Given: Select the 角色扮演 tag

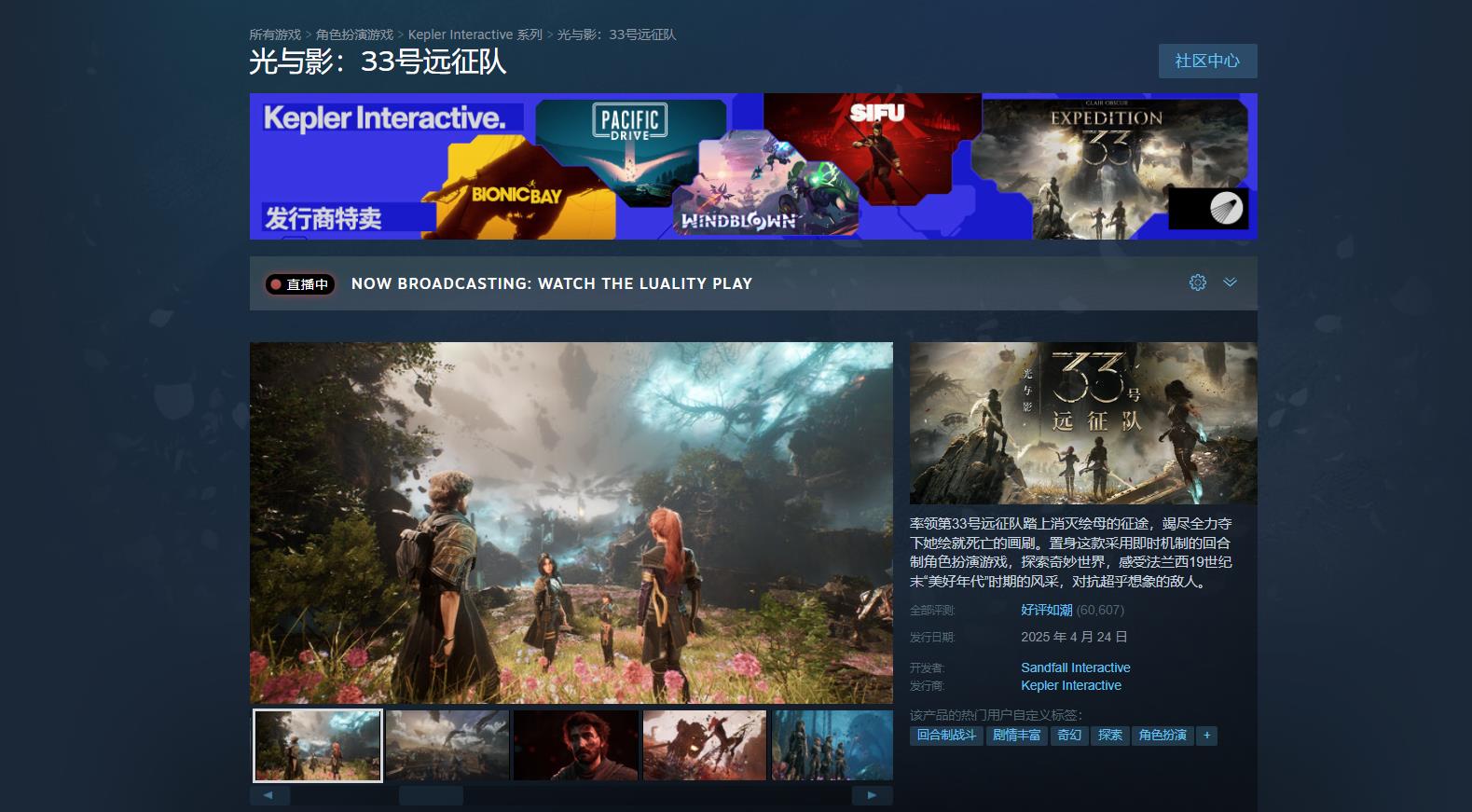Looking at the screenshot, I should pyautogui.click(x=1162, y=736).
